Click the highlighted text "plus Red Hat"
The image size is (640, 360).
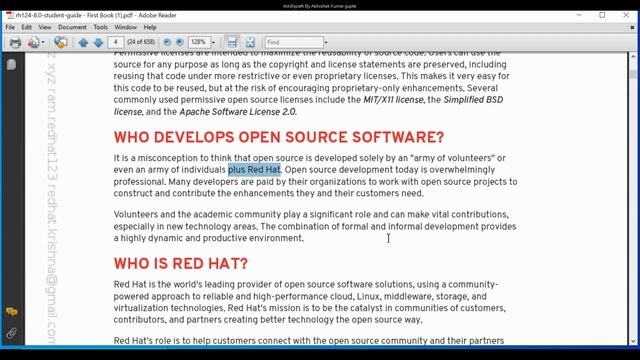(254, 170)
